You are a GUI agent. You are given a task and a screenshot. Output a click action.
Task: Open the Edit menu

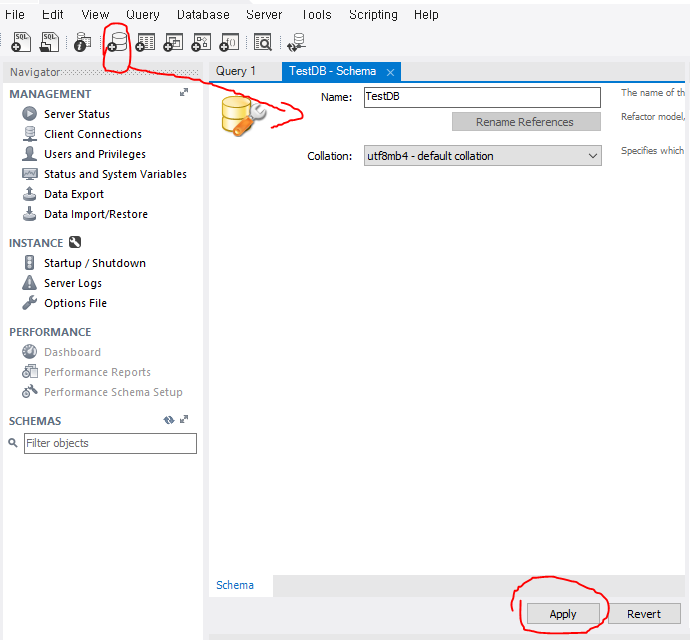click(x=52, y=15)
